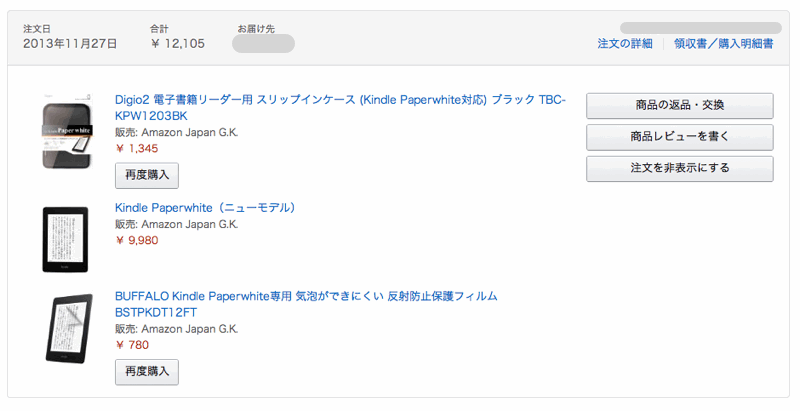Screen dimensions: 800x411
Task: Click the BUFFALO protective film thumbnail
Action: click(66, 329)
